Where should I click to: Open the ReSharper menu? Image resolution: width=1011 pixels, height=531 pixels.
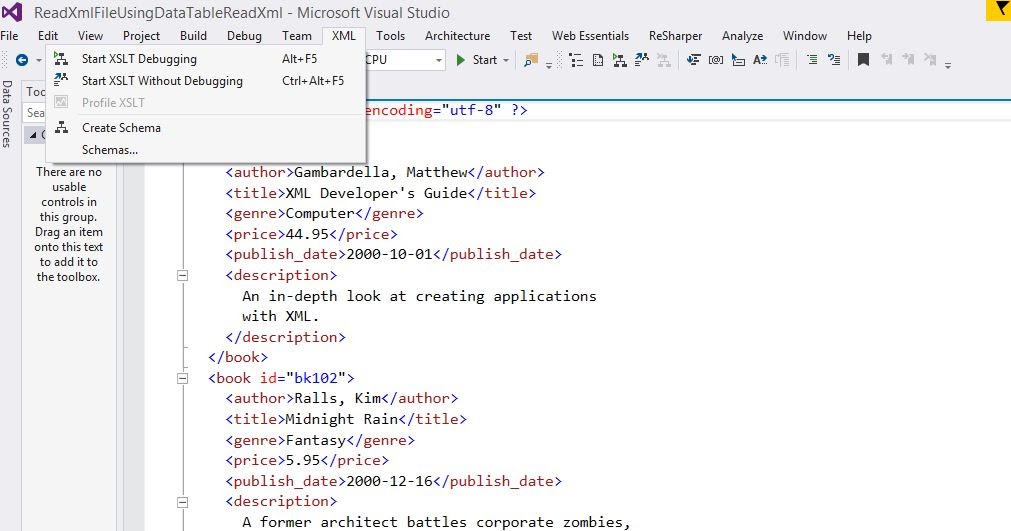[675, 36]
